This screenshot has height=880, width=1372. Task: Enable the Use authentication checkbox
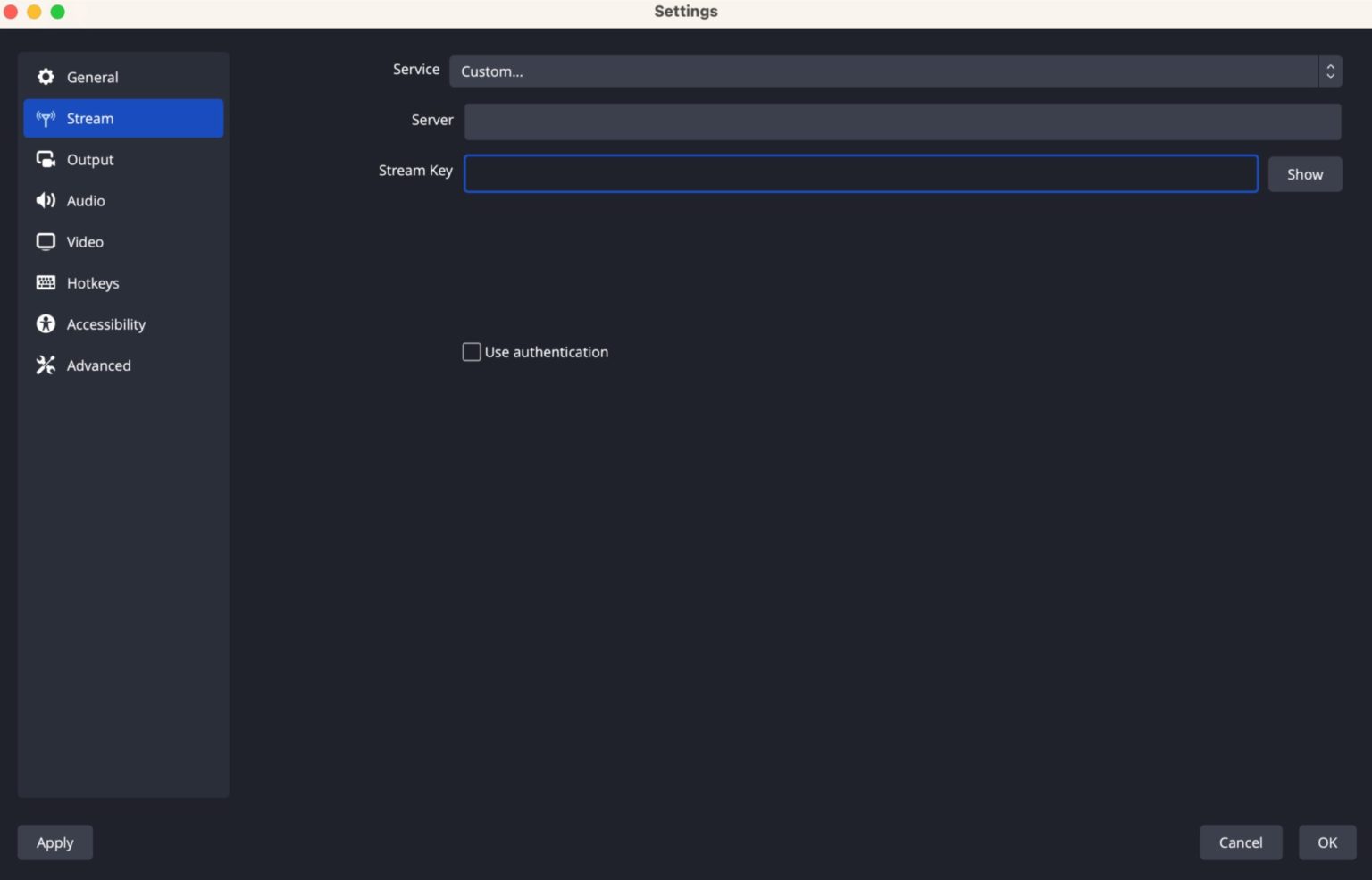(x=472, y=351)
